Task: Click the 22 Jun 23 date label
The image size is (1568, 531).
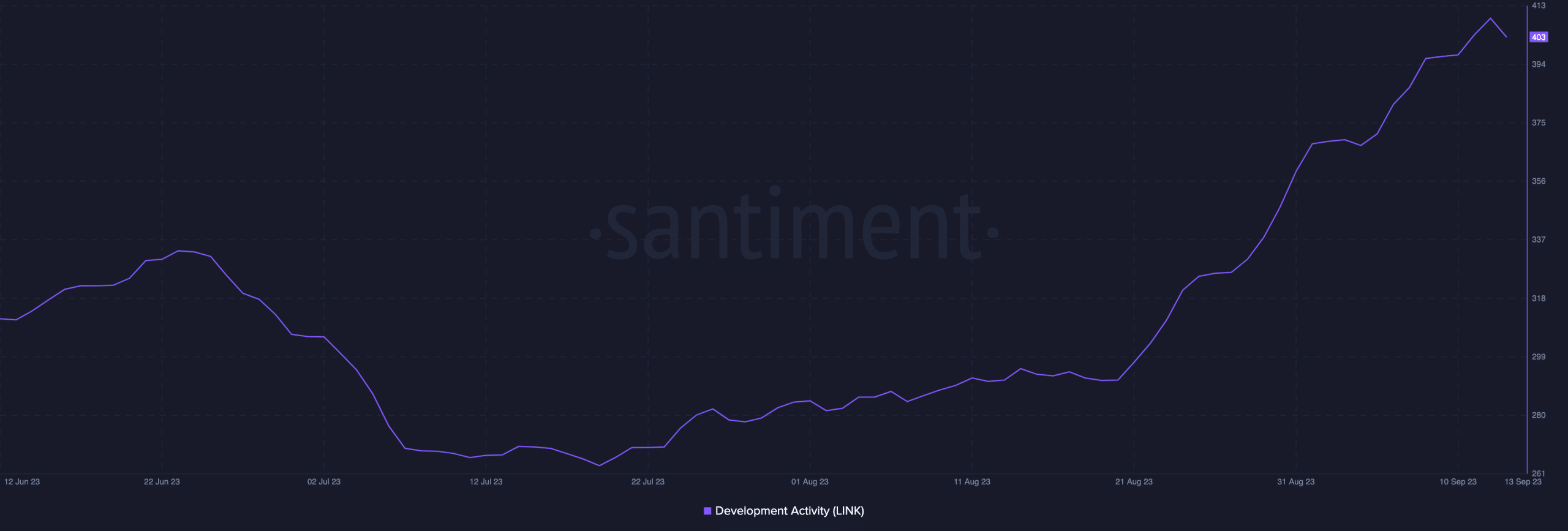Action: 162,482
